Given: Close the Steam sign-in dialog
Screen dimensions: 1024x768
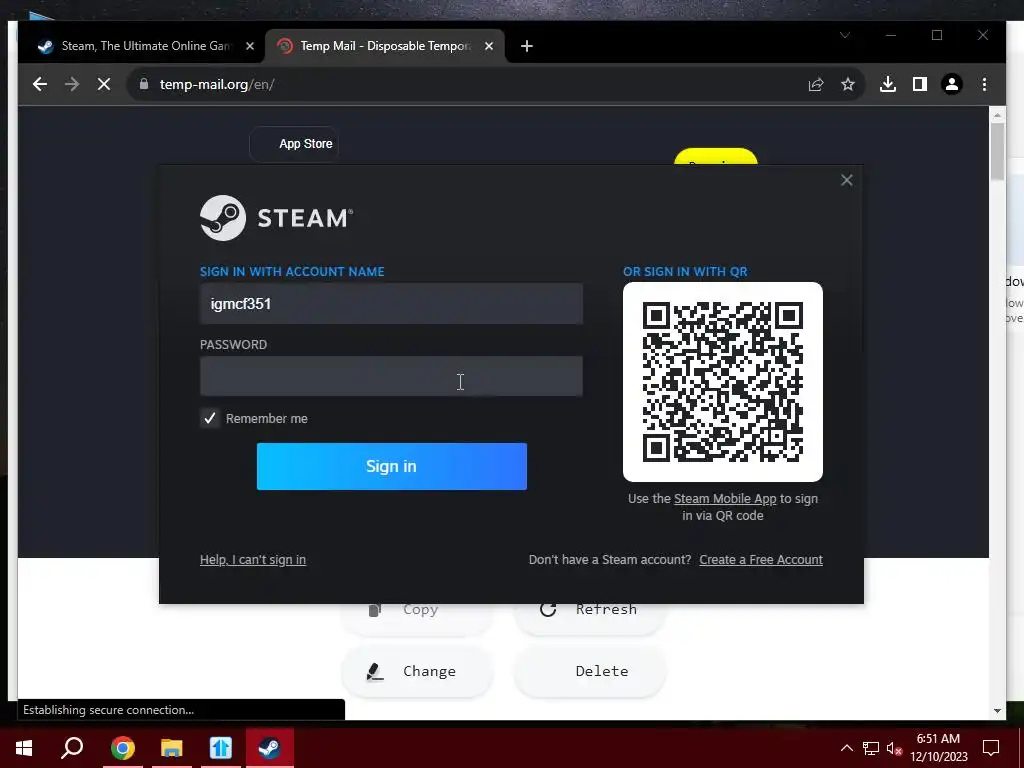Looking at the screenshot, I should pos(846,180).
